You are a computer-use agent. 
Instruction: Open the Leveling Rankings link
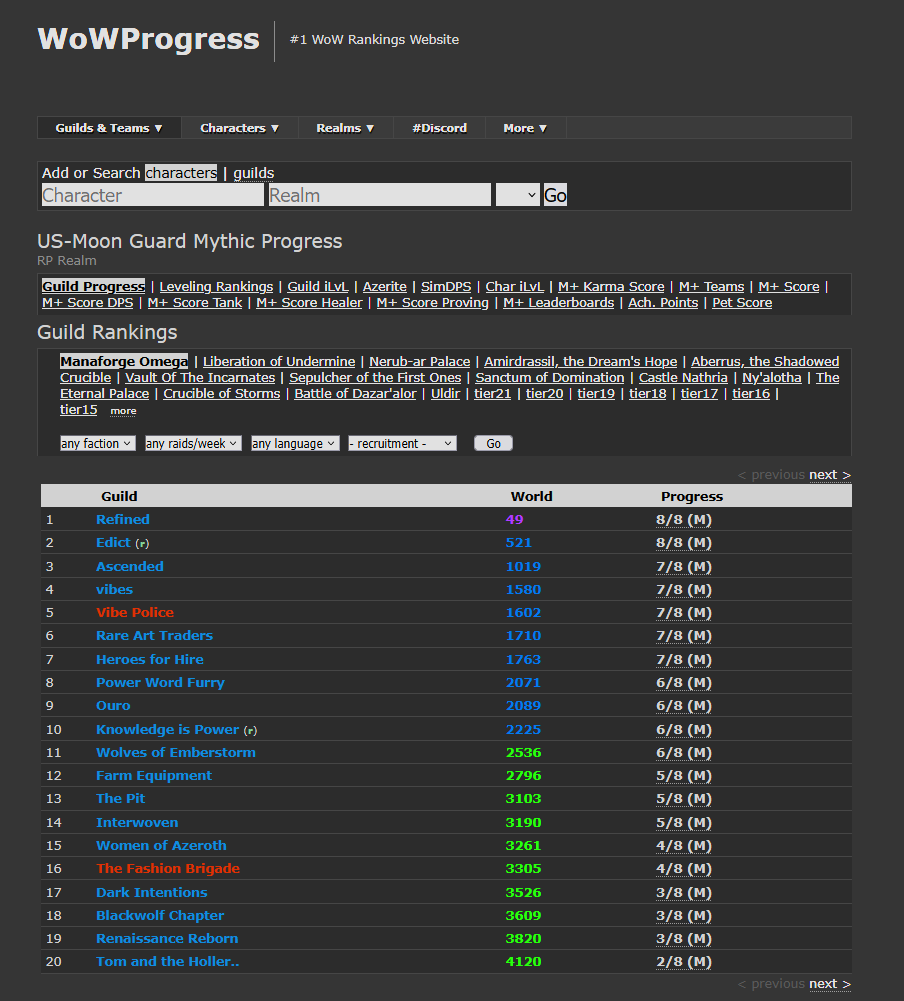coord(216,287)
